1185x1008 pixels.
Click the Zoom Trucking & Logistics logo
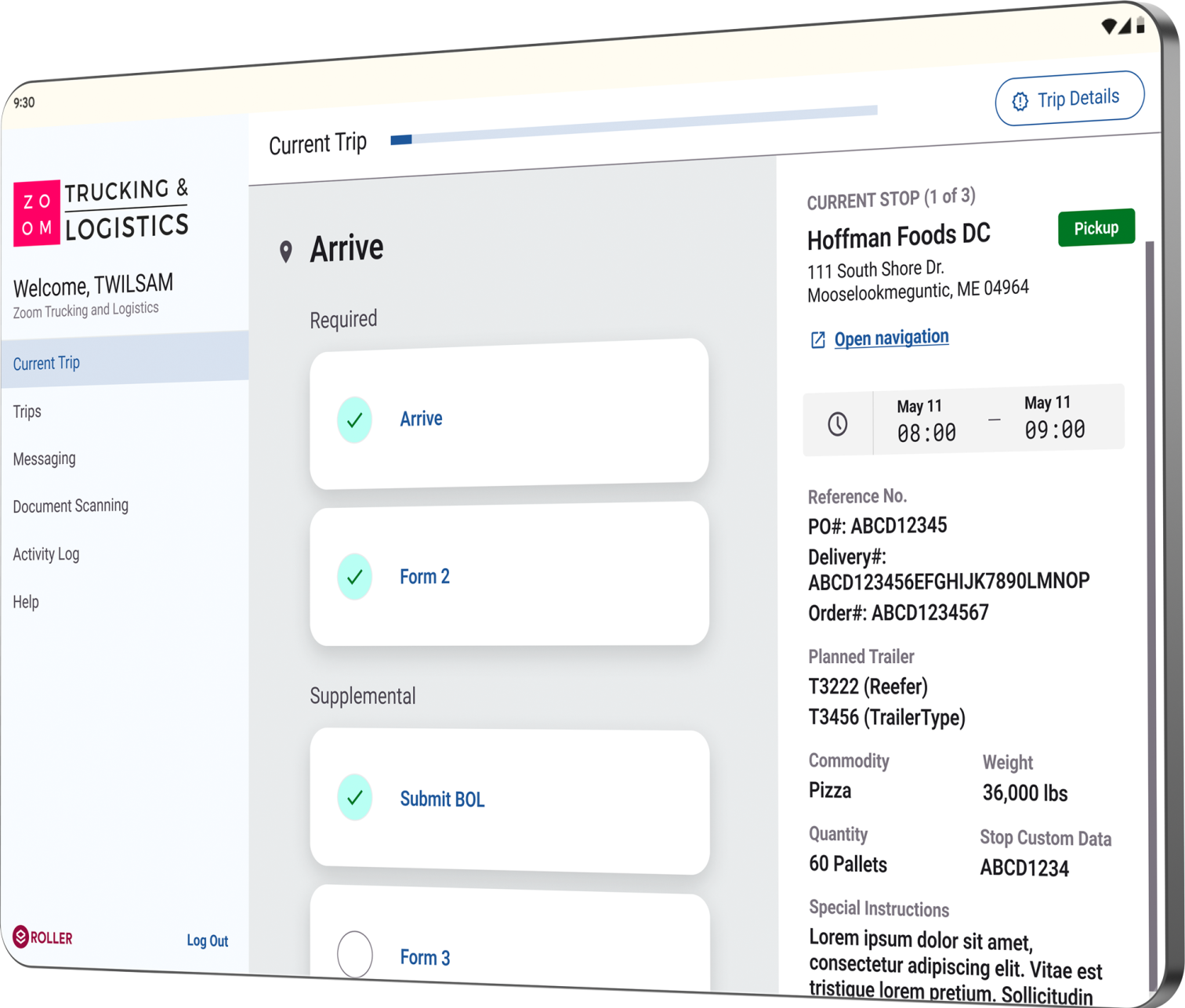pyautogui.click(x=101, y=212)
